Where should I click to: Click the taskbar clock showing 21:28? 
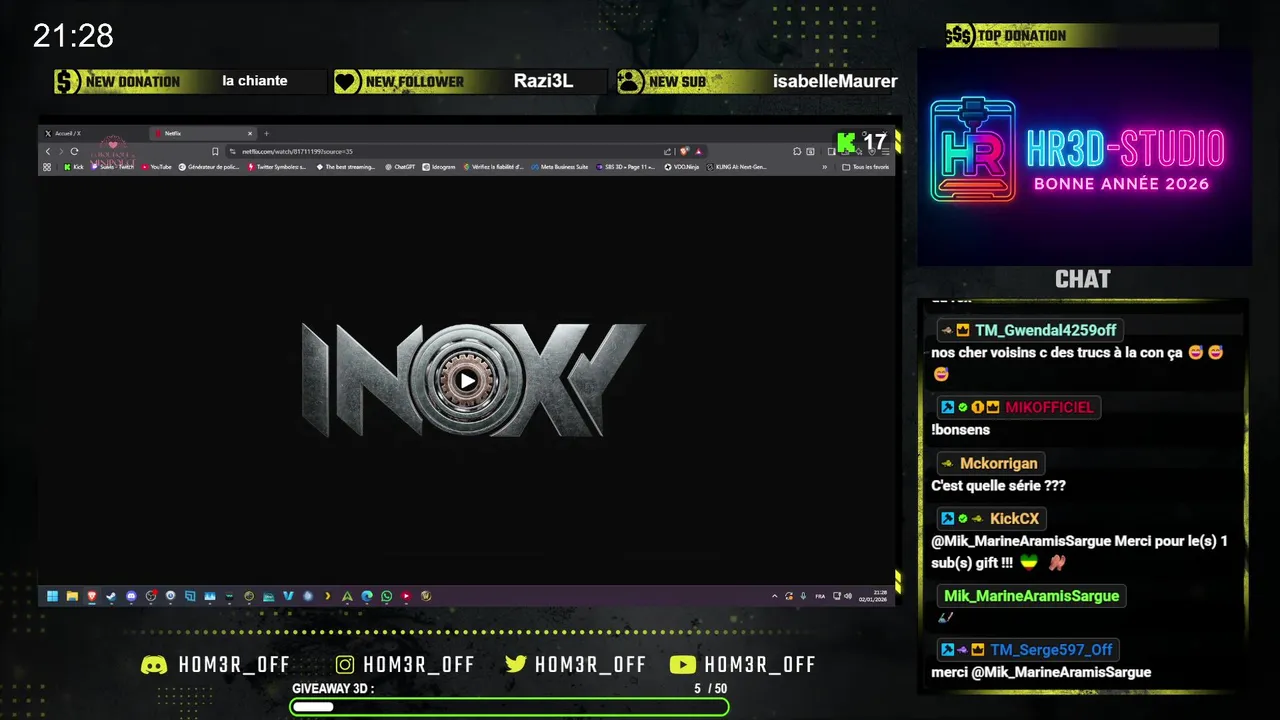pyautogui.click(x=873, y=596)
